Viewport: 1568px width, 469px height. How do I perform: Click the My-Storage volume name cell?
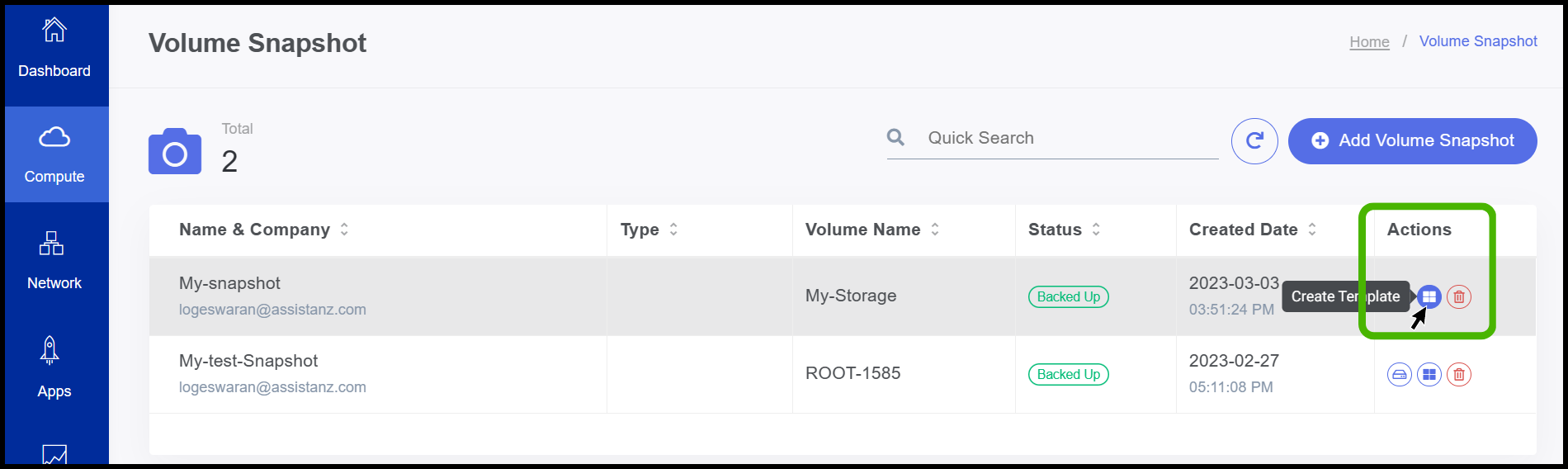point(851,296)
